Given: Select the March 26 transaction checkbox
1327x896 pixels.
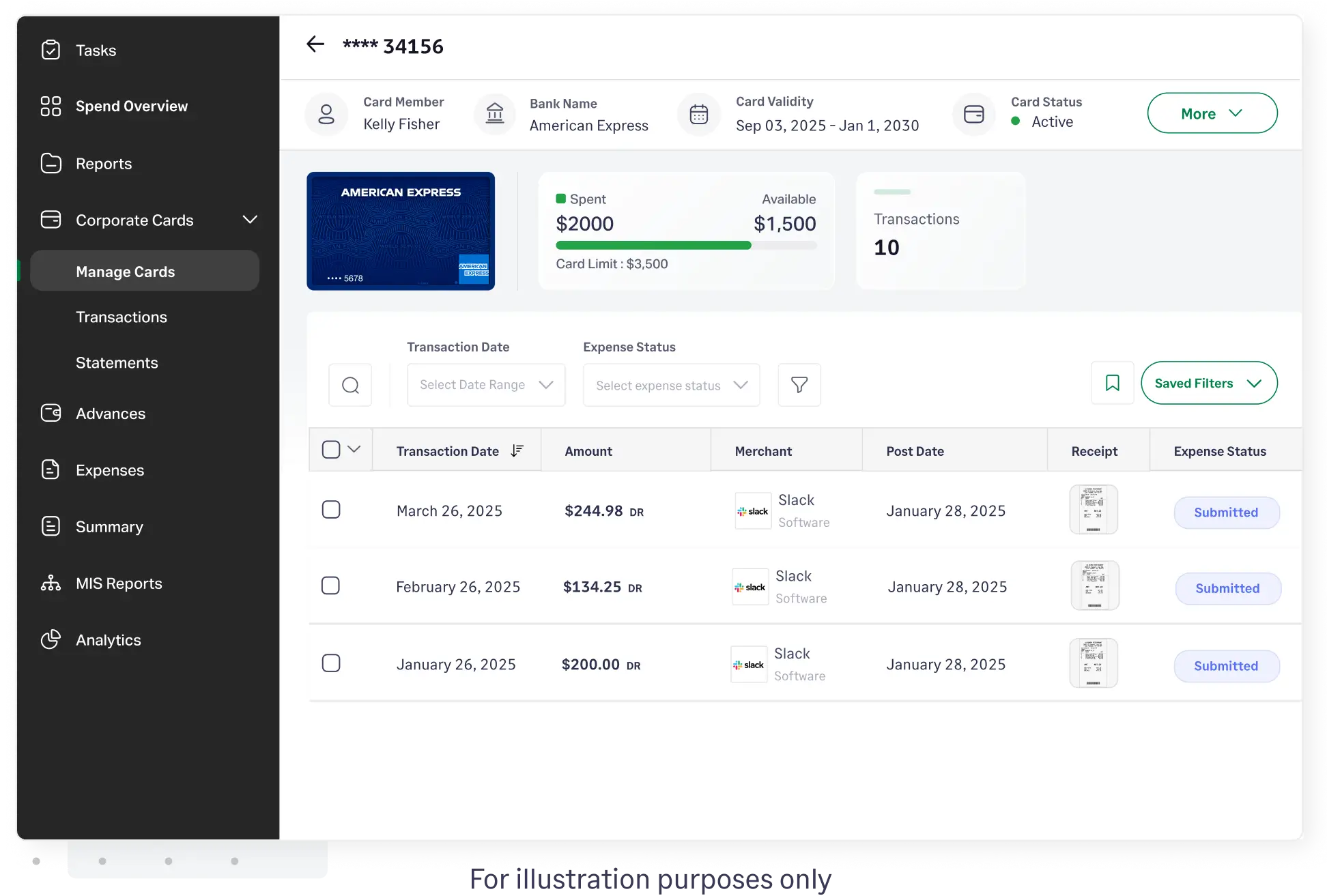Looking at the screenshot, I should pyautogui.click(x=332, y=509).
